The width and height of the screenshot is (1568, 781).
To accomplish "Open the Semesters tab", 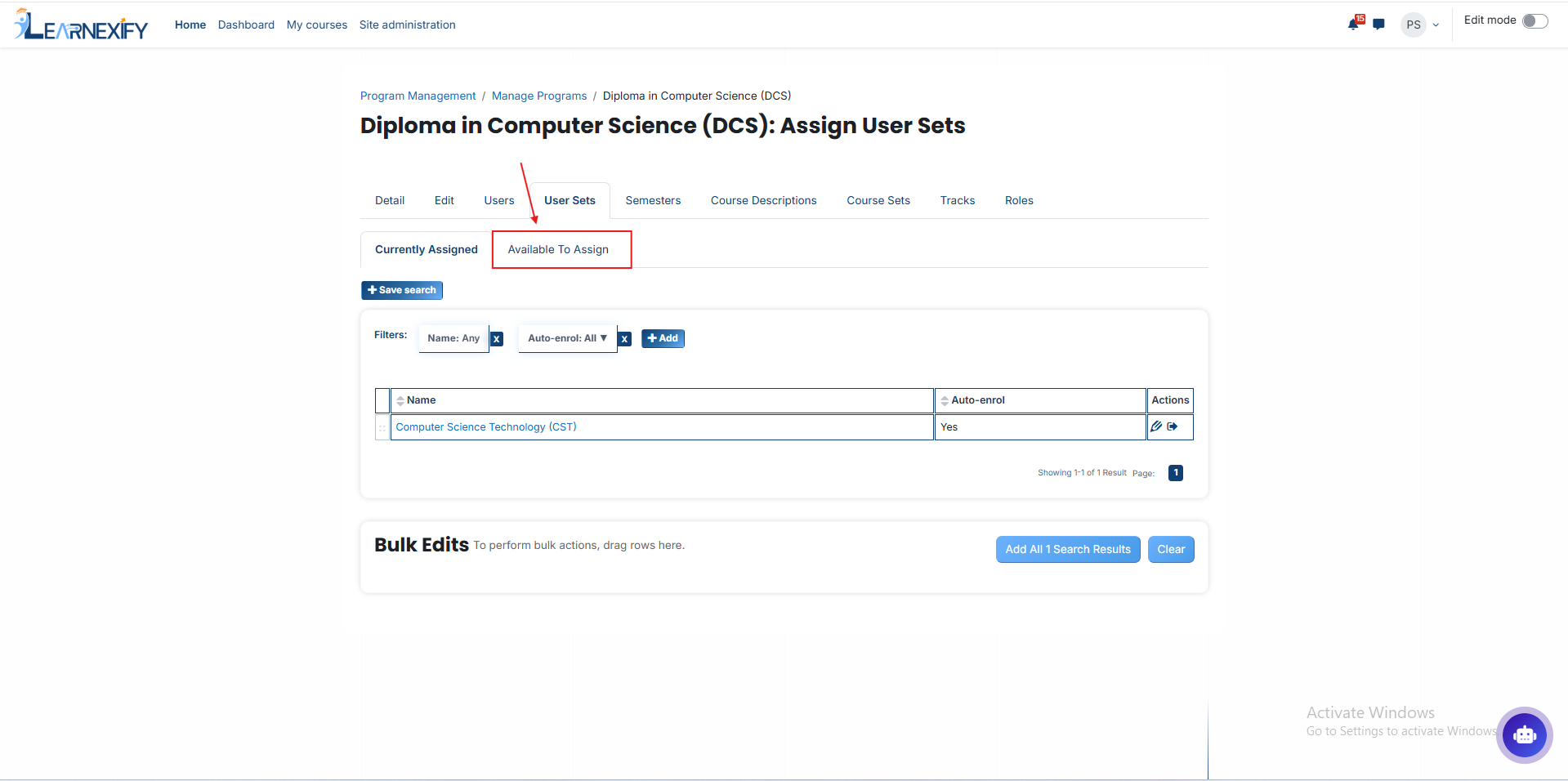I will [x=653, y=200].
